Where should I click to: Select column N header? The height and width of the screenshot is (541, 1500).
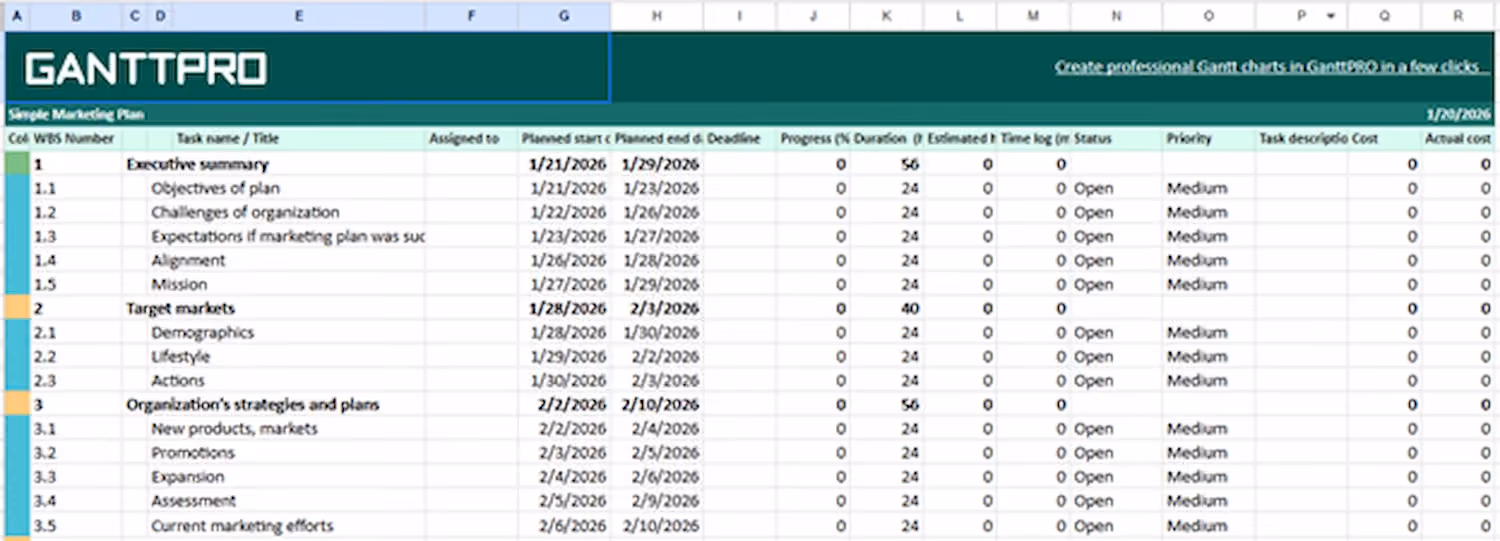tap(1116, 16)
